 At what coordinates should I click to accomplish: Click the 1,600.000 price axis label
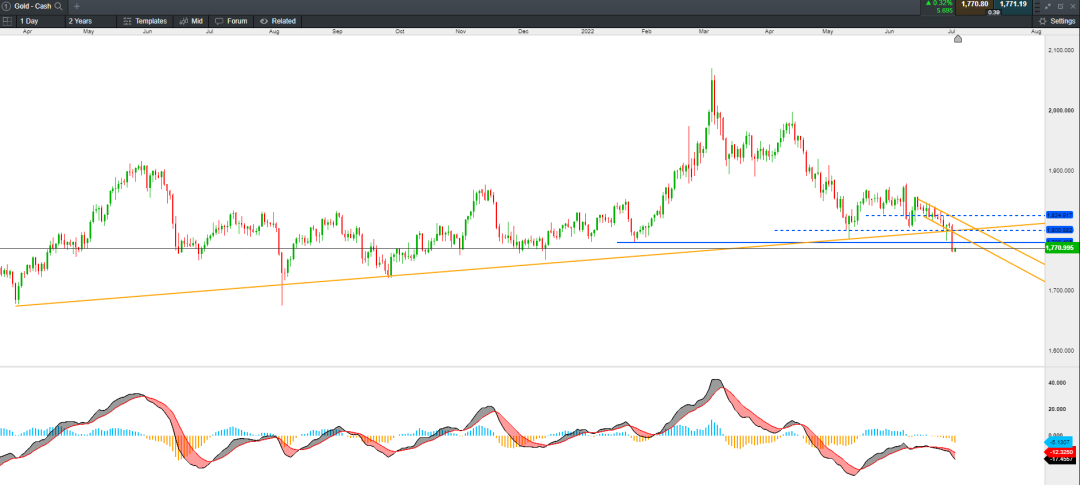1060,351
